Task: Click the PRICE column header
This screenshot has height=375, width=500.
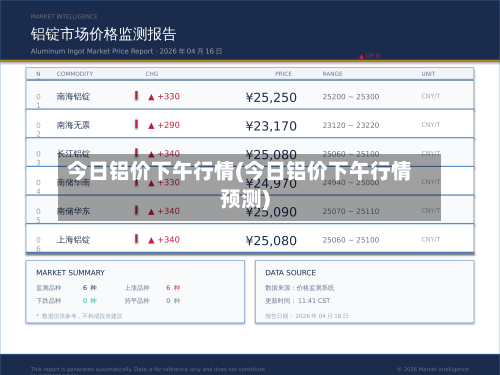Action: 283,74
